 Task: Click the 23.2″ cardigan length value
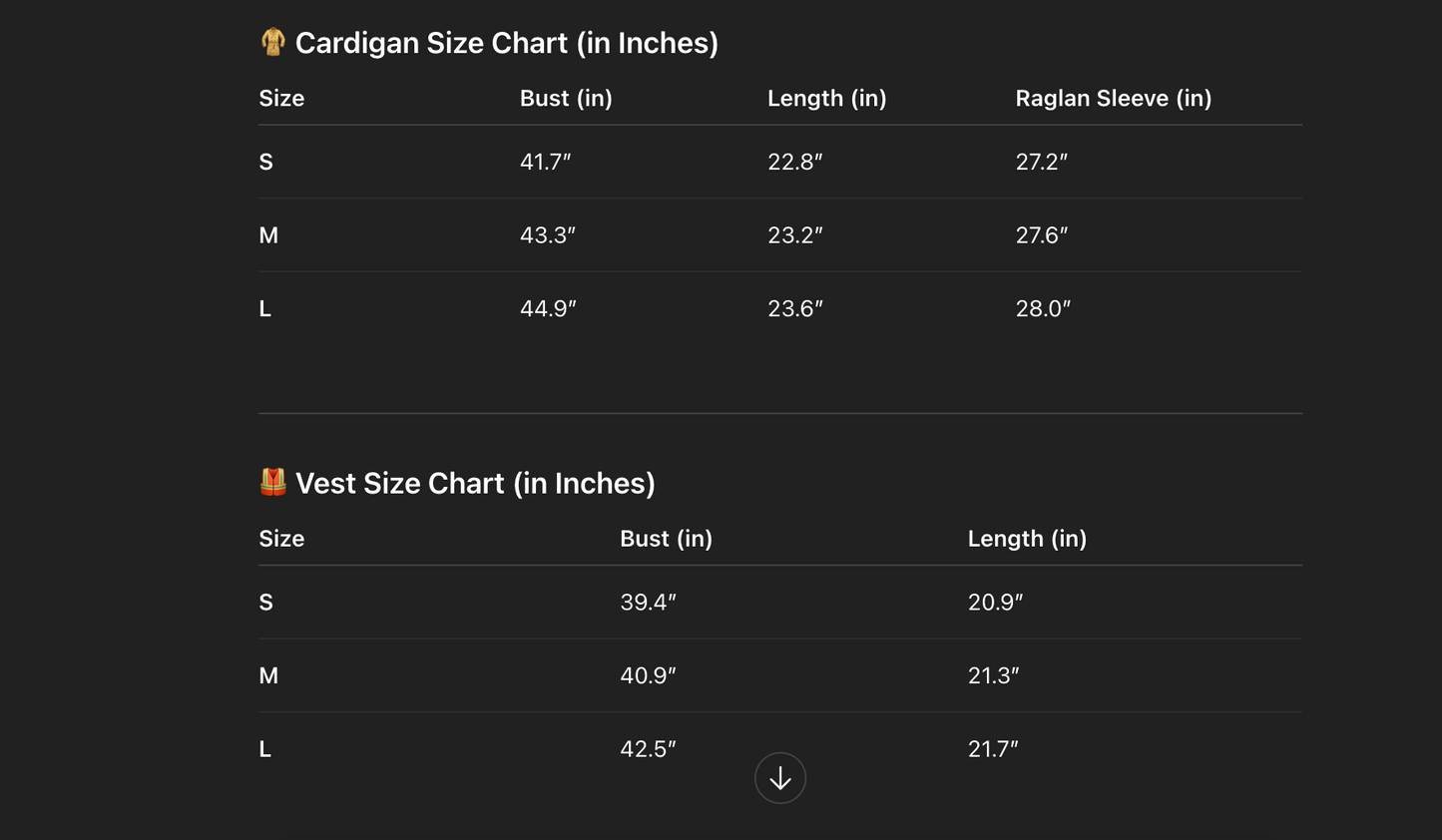794,235
